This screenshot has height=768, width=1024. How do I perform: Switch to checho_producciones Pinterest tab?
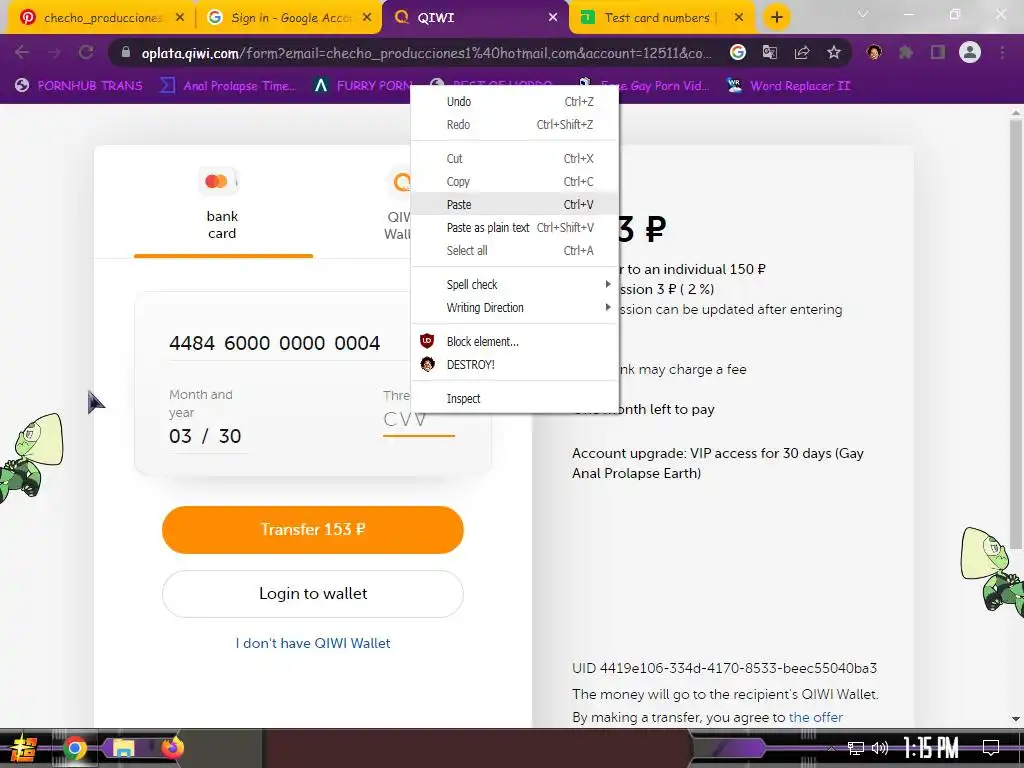click(x=101, y=18)
